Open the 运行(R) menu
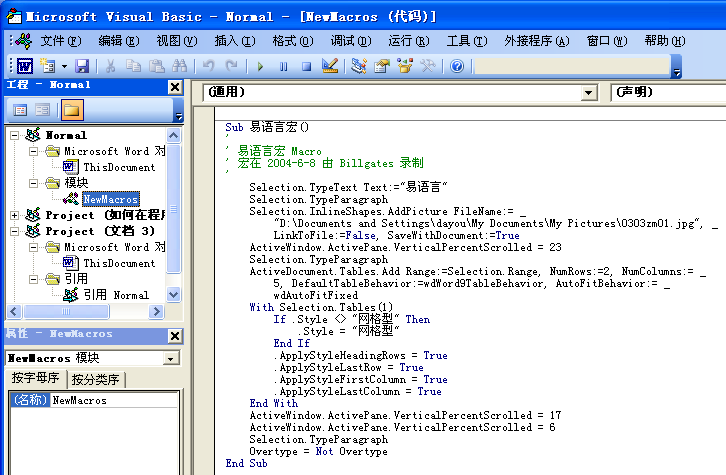This screenshot has width=726, height=475. click(409, 41)
